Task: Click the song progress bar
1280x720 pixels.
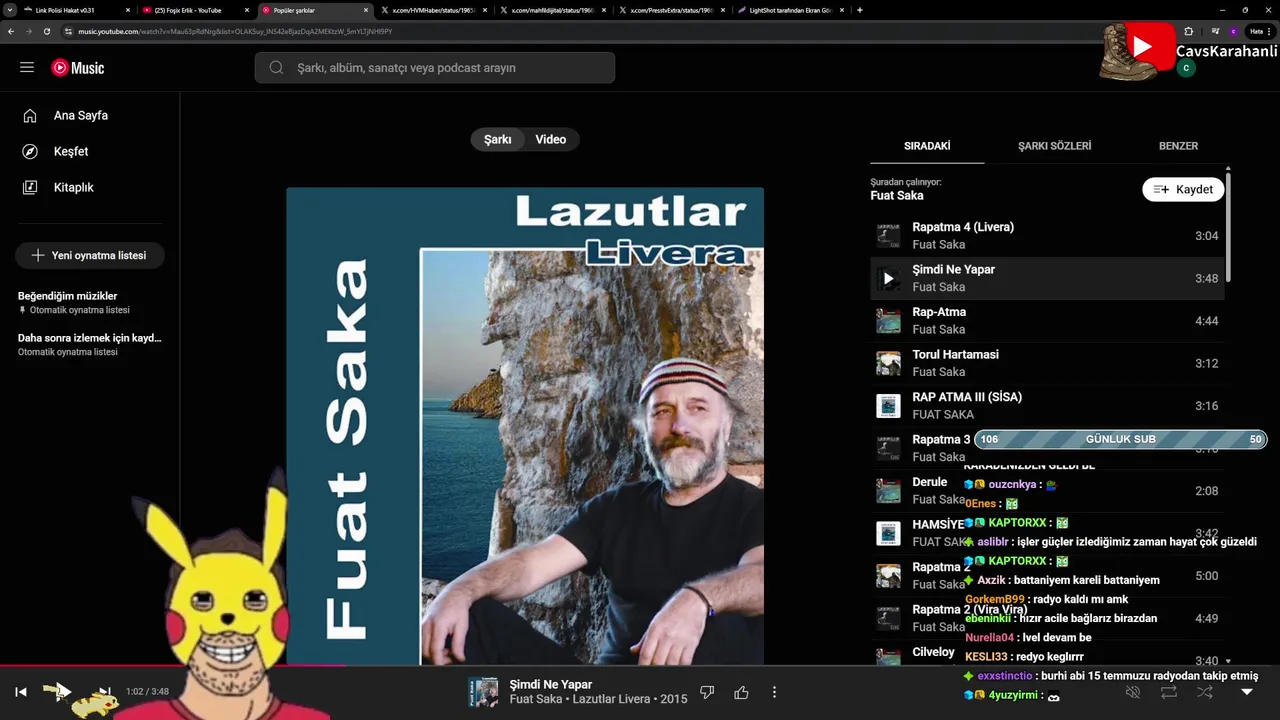Action: (x=640, y=666)
